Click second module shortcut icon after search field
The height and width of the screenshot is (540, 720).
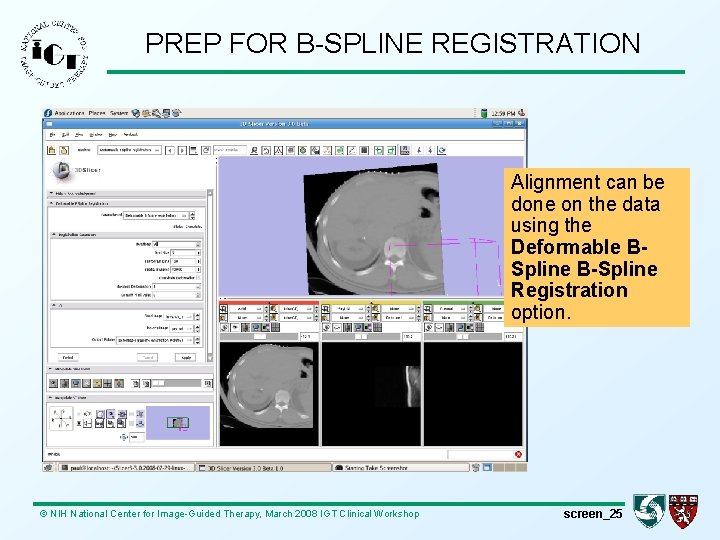click(266, 150)
